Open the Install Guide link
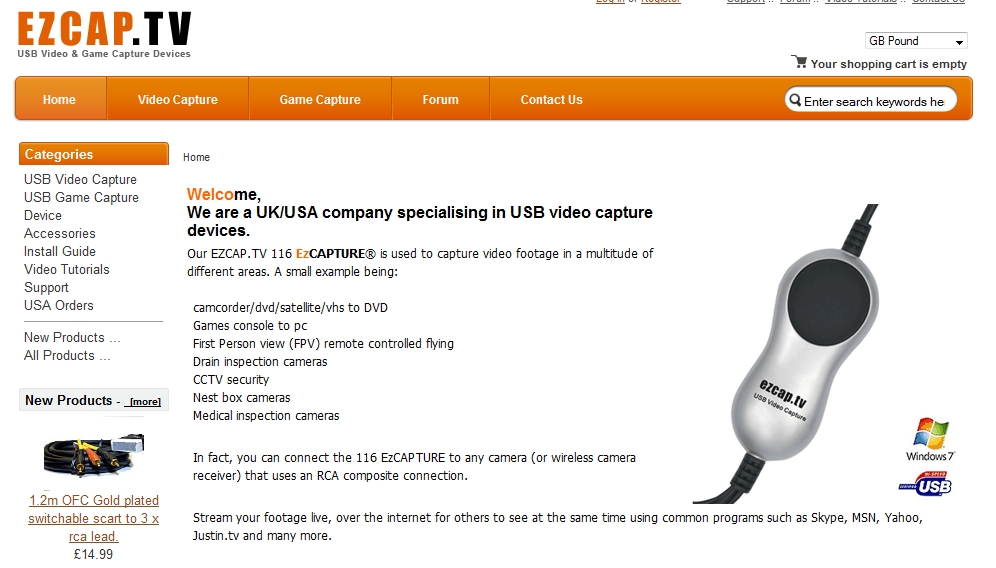The width and height of the screenshot is (996, 568). (60, 251)
